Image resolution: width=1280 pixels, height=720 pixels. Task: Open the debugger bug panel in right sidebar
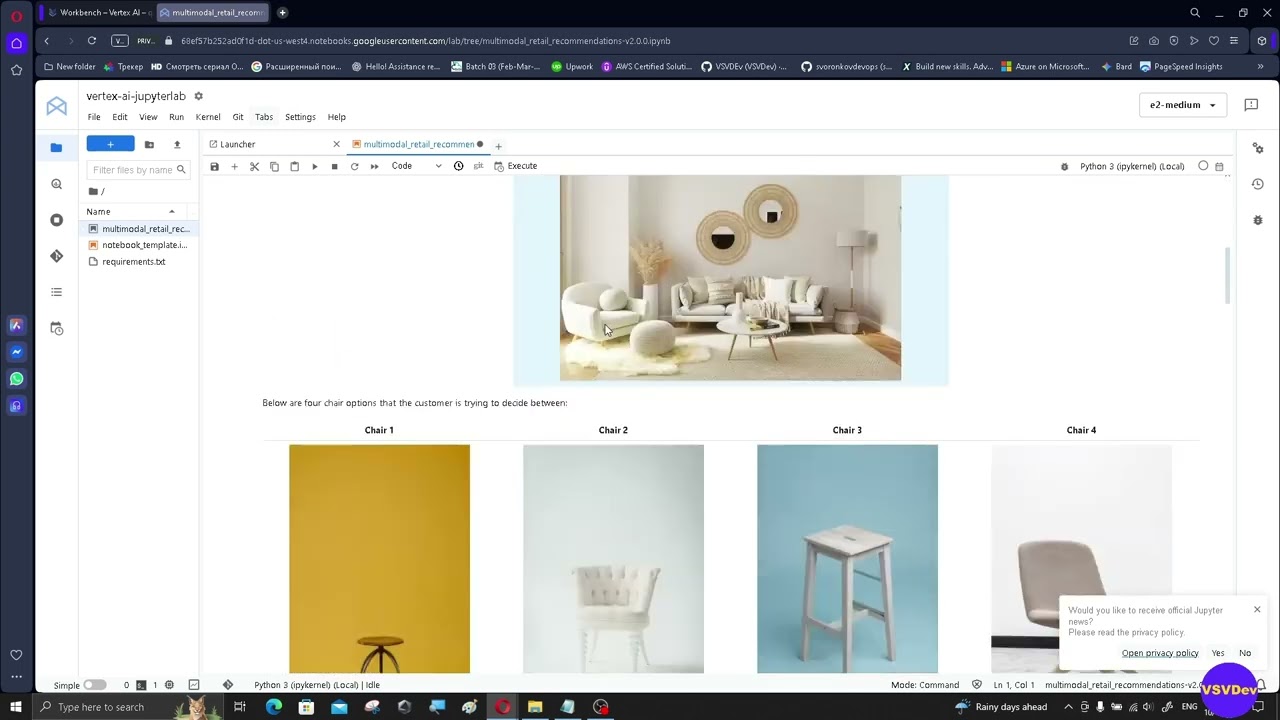(1258, 220)
